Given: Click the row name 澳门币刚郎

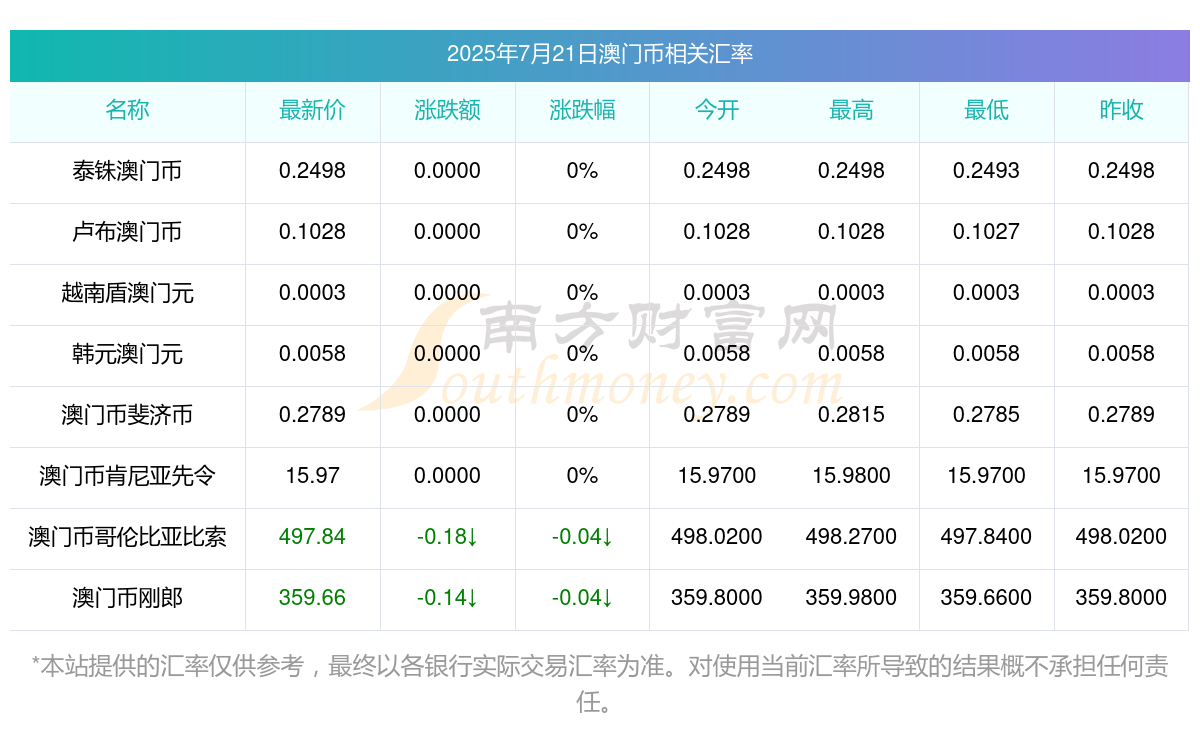Looking at the screenshot, I should coord(127,598).
